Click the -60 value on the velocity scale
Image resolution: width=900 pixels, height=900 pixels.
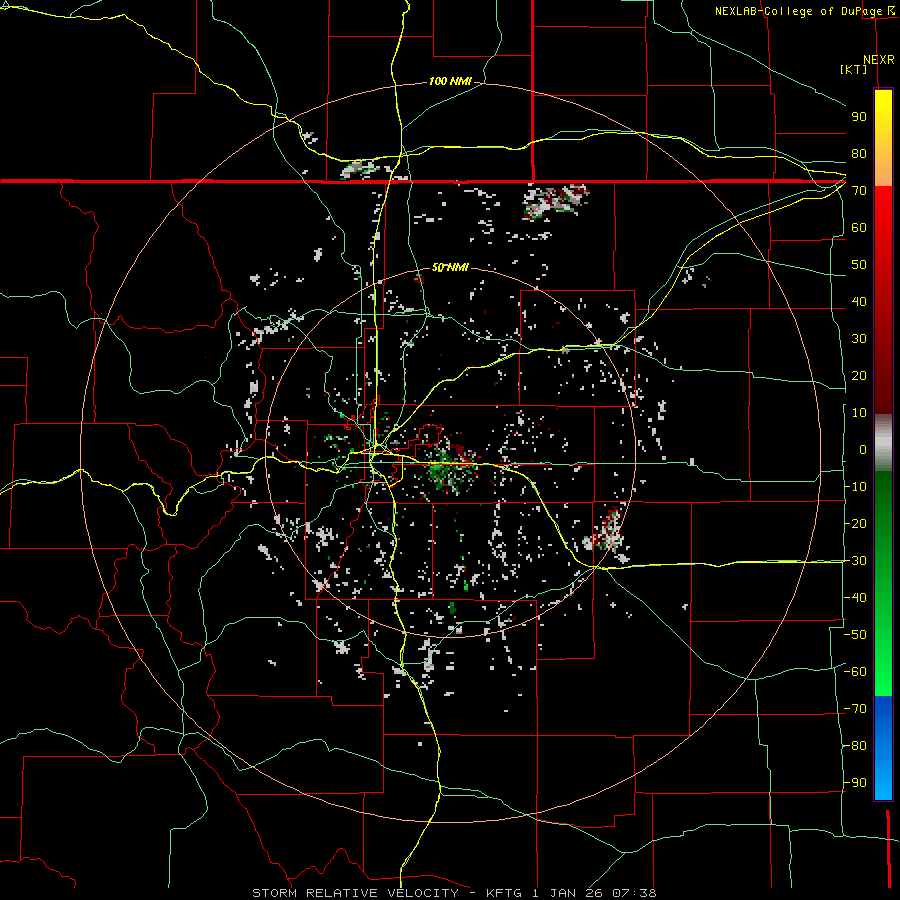pos(855,672)
